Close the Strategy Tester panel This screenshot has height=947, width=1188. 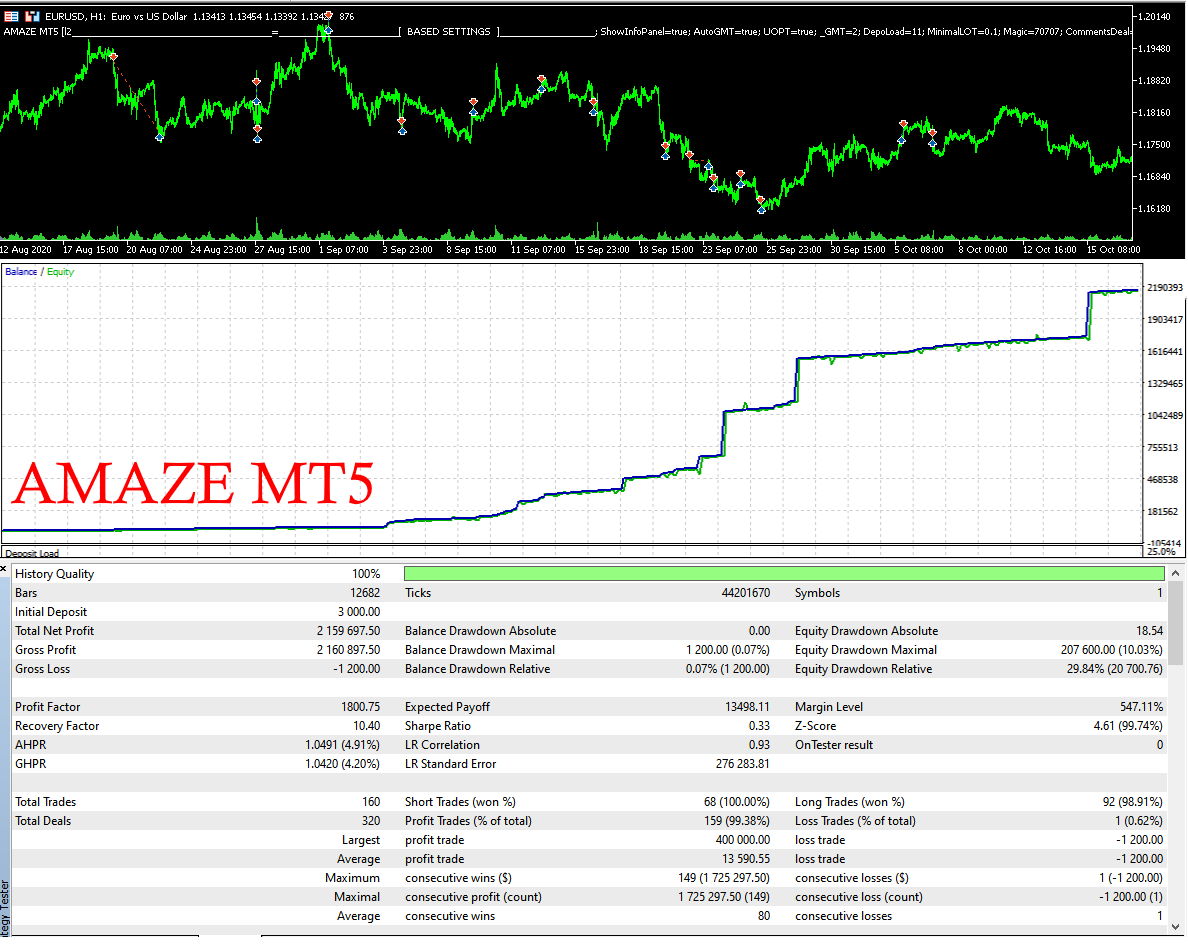4,567
